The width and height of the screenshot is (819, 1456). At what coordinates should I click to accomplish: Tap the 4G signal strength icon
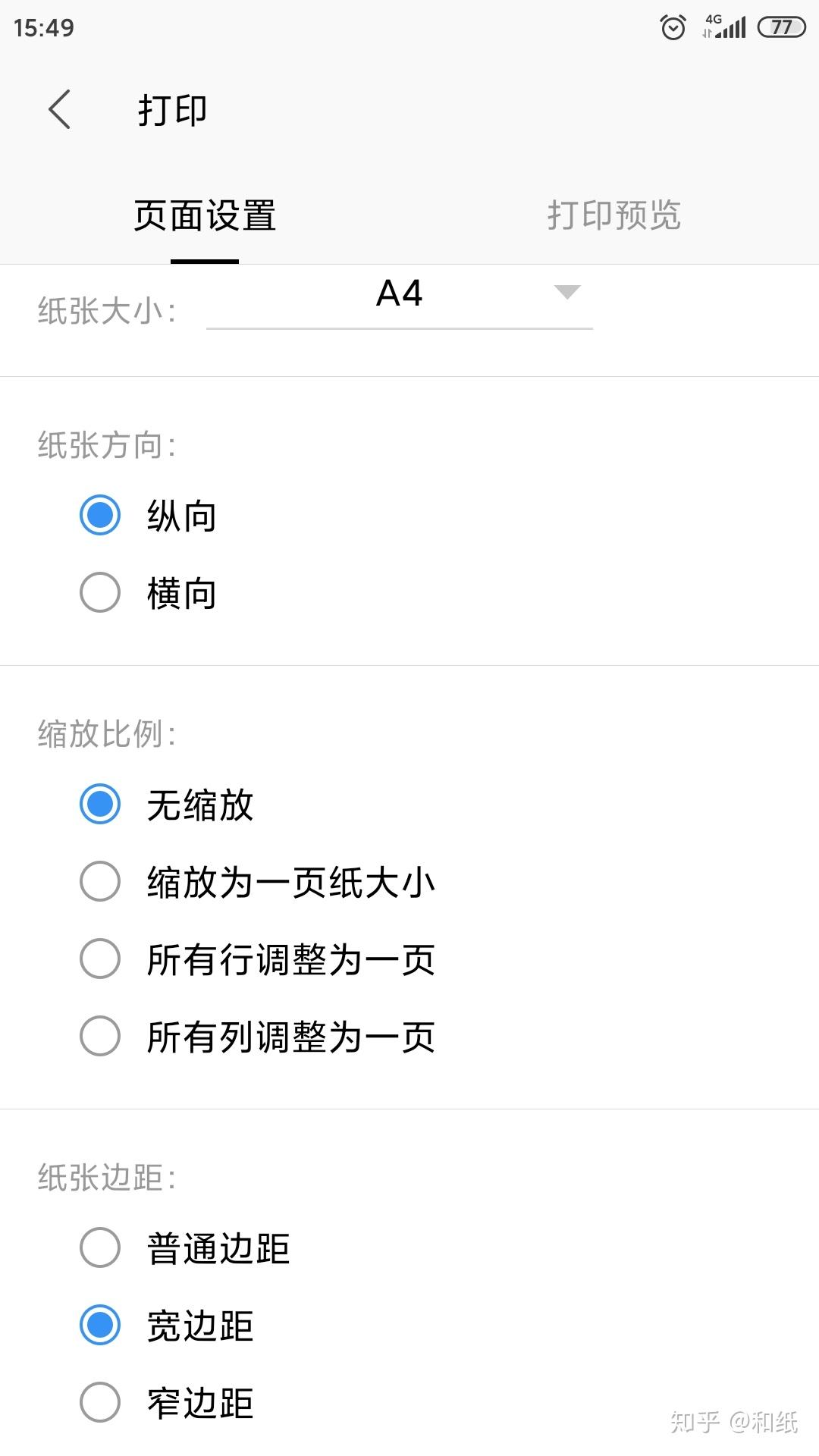click(725, 27)
